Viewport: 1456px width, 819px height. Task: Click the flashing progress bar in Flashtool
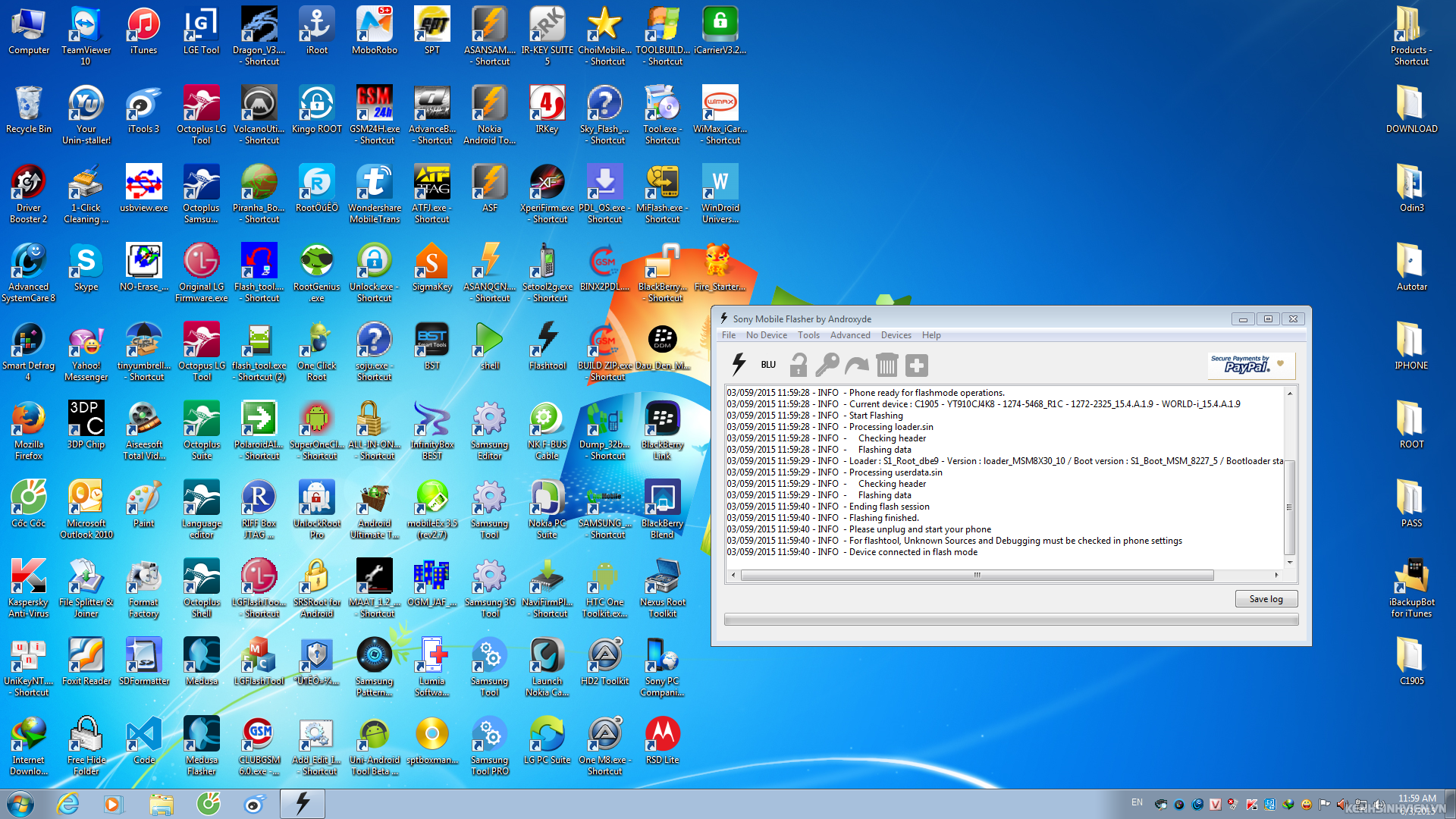coord(1011,620)
